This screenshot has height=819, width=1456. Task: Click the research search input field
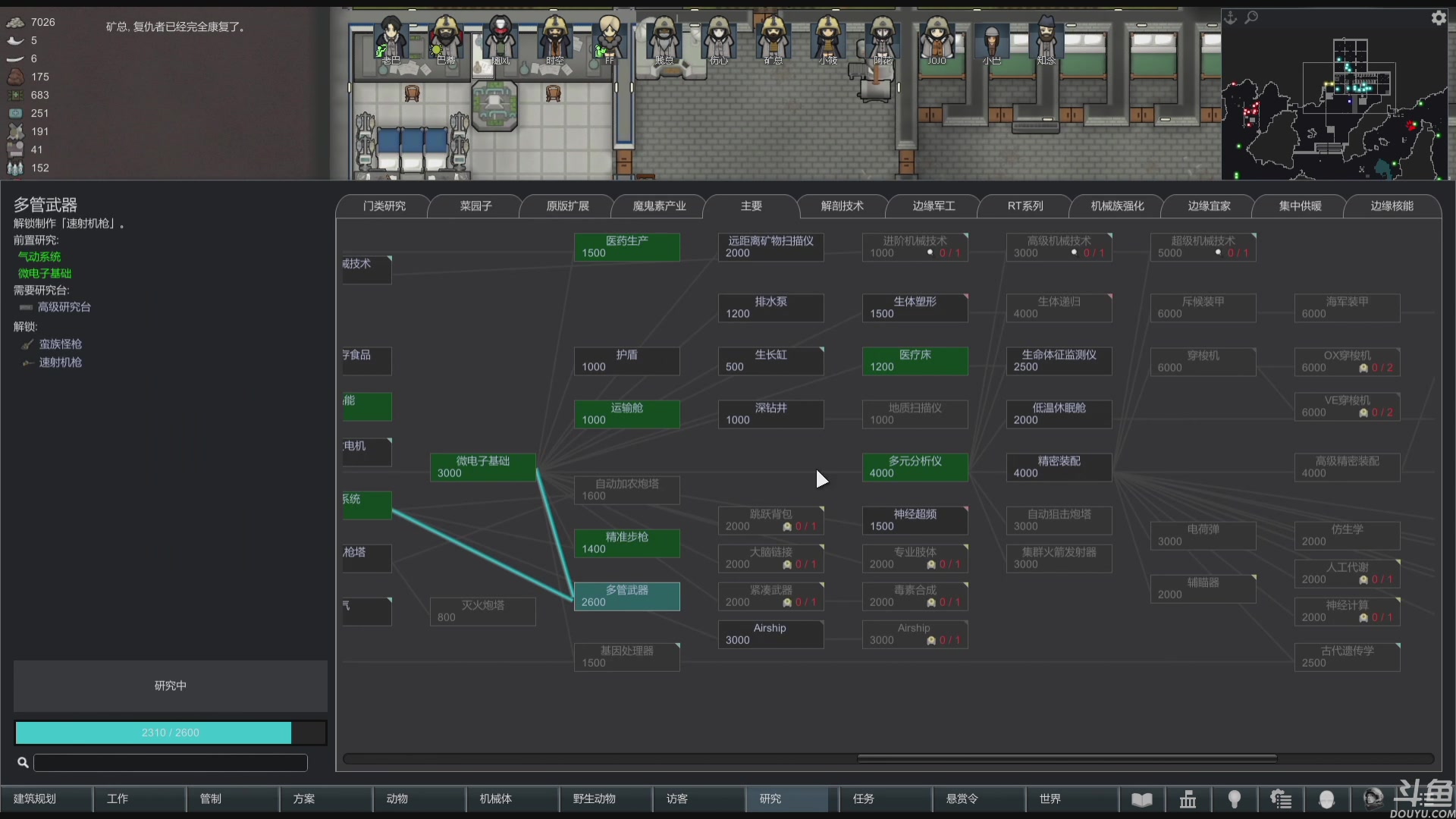click(170, 763)
